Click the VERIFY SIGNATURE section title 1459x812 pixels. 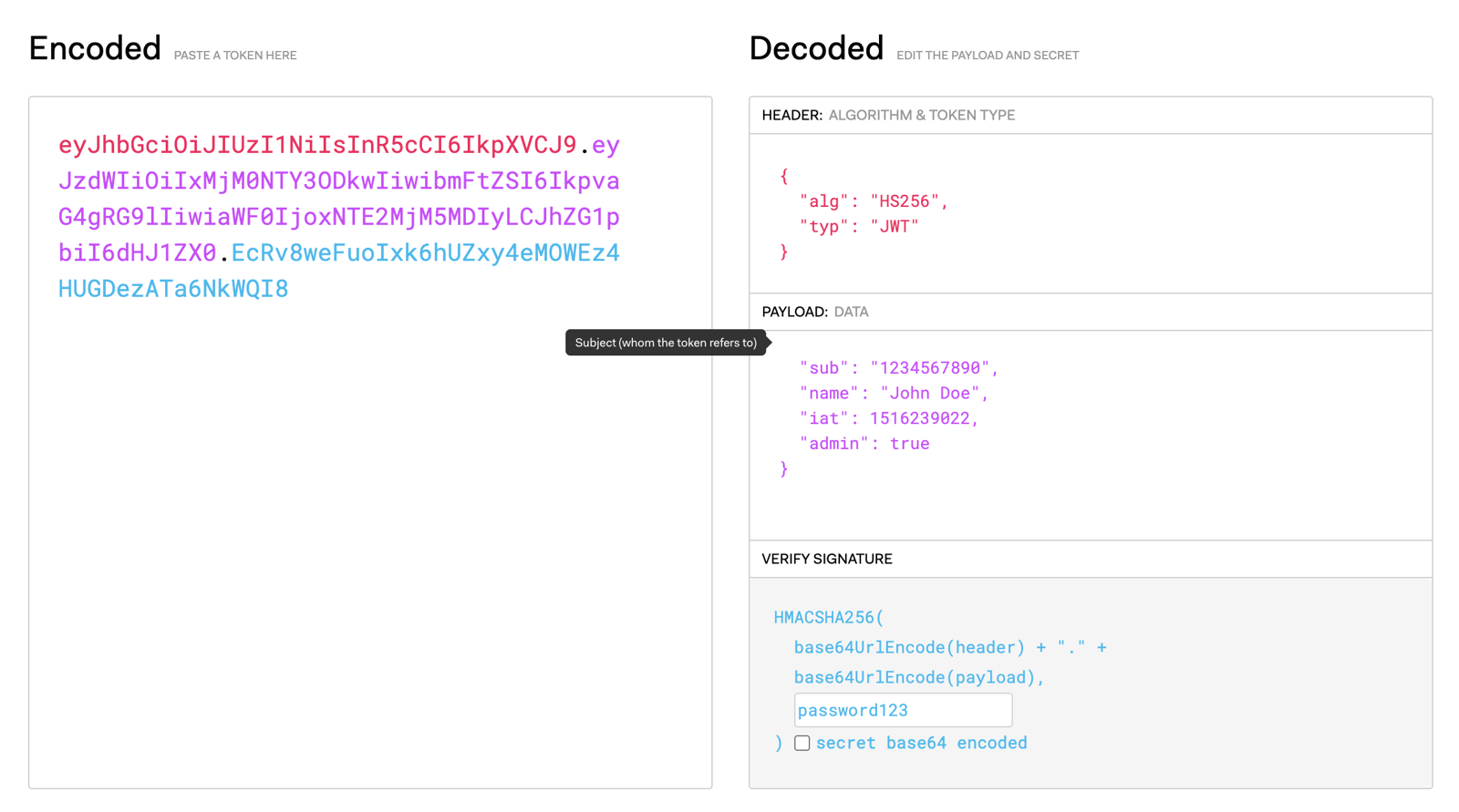826,559
